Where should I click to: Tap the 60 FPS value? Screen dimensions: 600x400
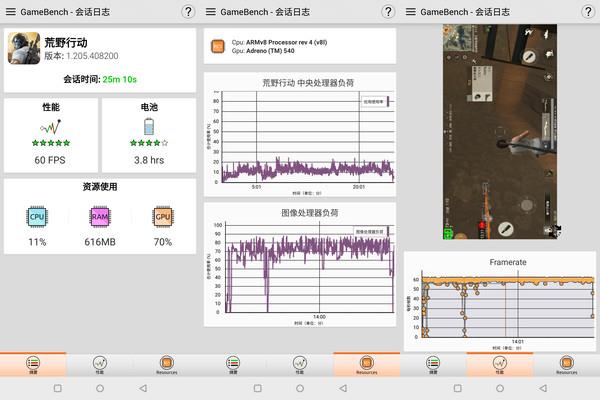[50, 160]
